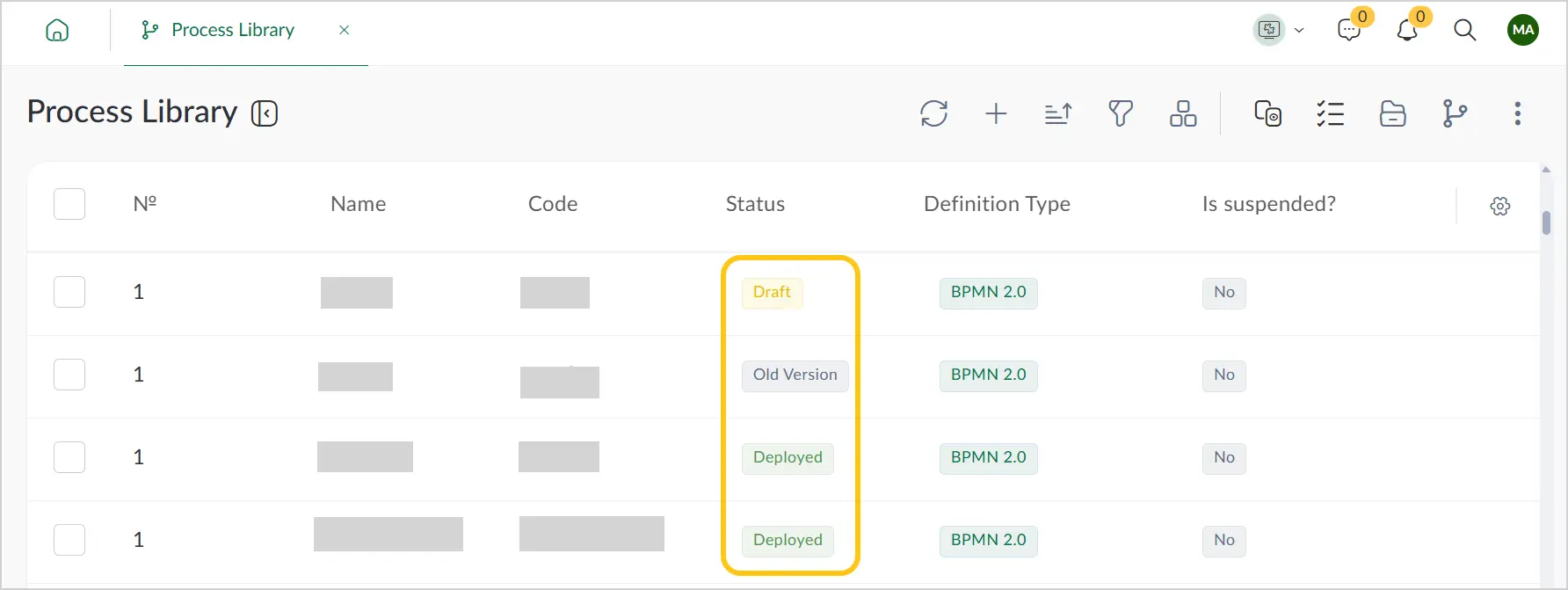This screenshot has height=590, width=1568.
Task: Open the grouping blocks icon
Action: (x=1183, y=113)
